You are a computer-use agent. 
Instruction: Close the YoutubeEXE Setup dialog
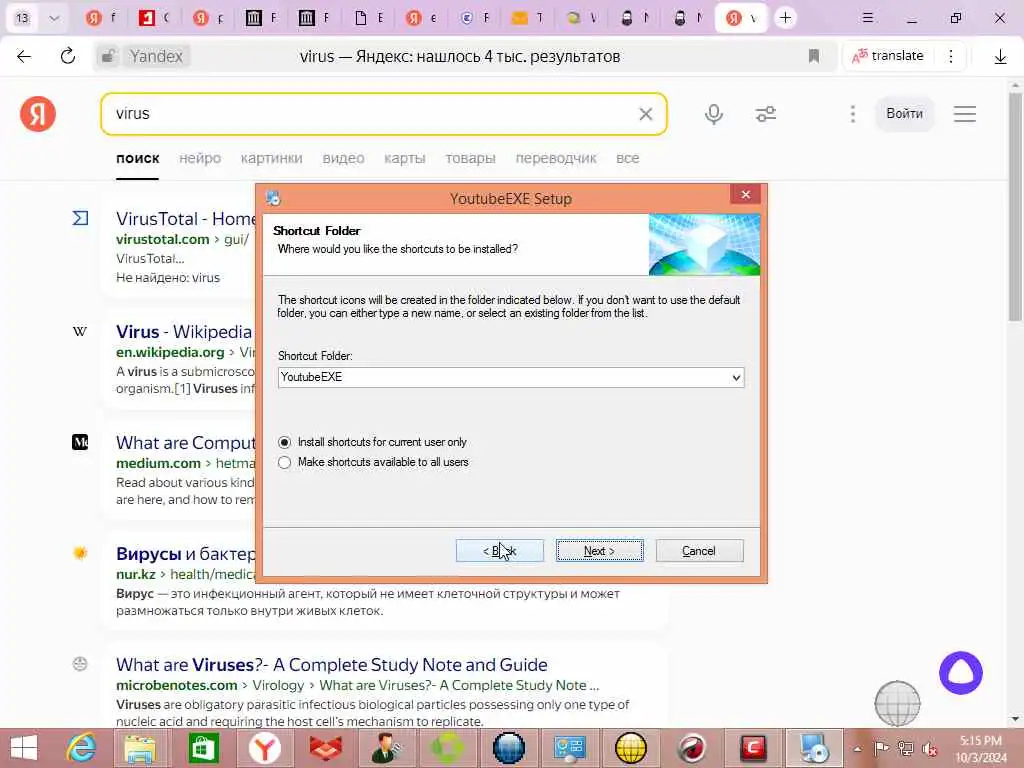(746, 195)
